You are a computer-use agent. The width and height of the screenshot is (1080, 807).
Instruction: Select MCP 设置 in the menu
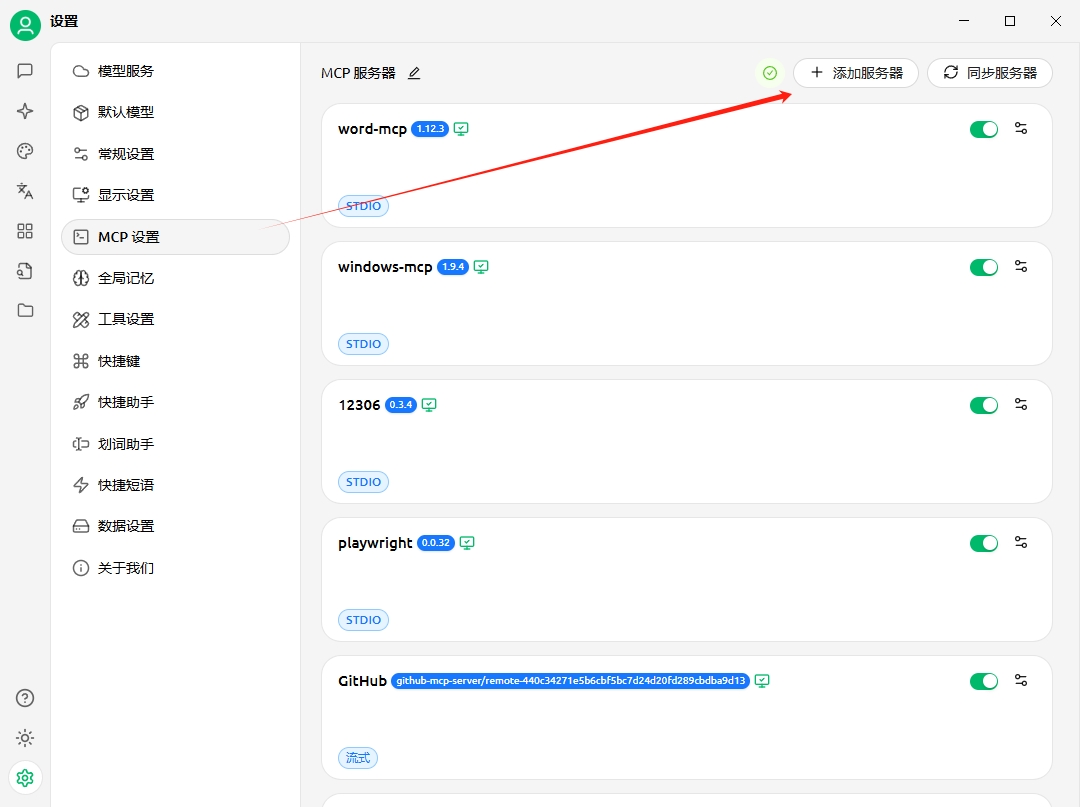176,237
